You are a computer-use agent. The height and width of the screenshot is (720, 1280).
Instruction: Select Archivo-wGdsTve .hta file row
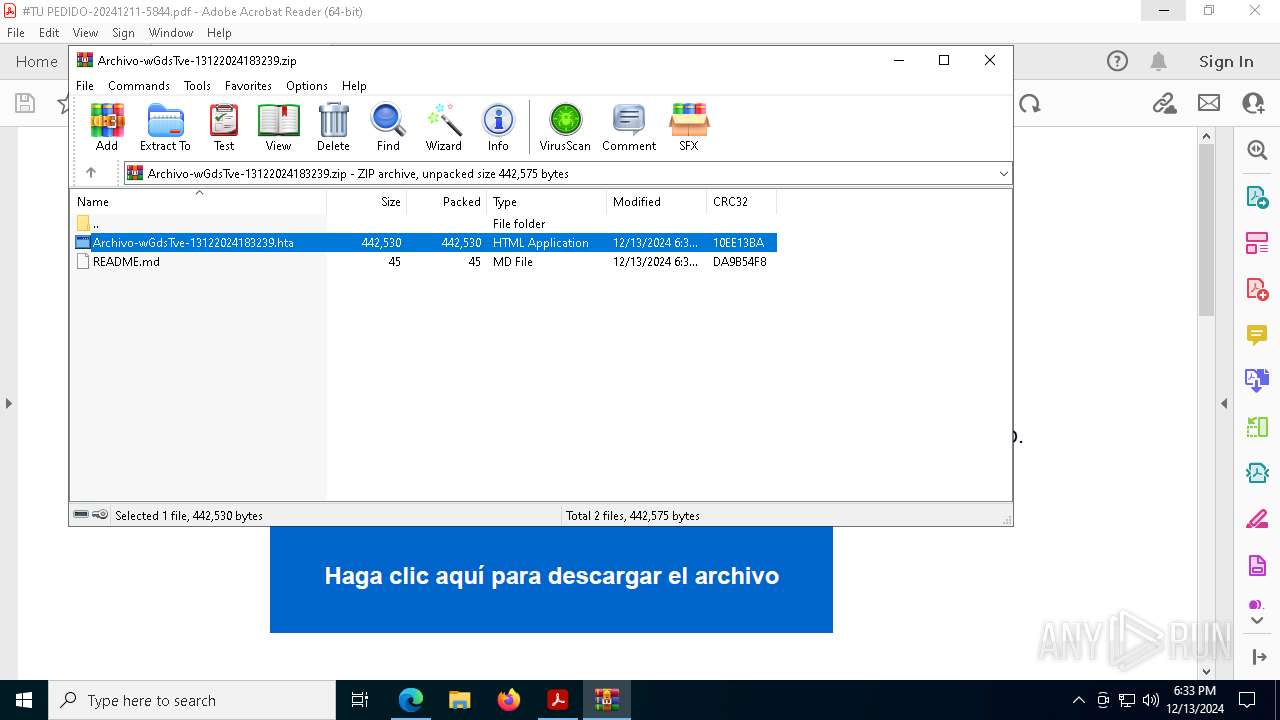424,243
